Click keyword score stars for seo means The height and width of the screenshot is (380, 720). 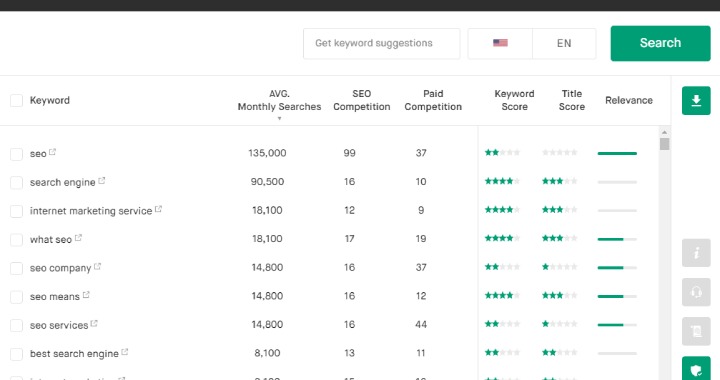pos(502,296)
